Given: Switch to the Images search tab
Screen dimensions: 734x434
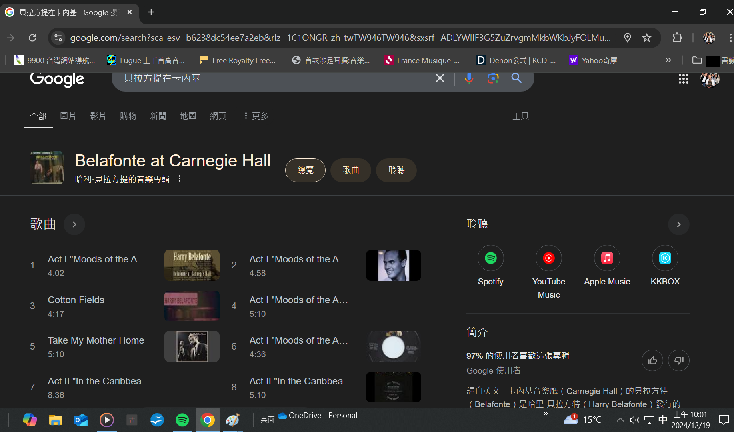Looking at the screenshot, I should click(68, 116).
